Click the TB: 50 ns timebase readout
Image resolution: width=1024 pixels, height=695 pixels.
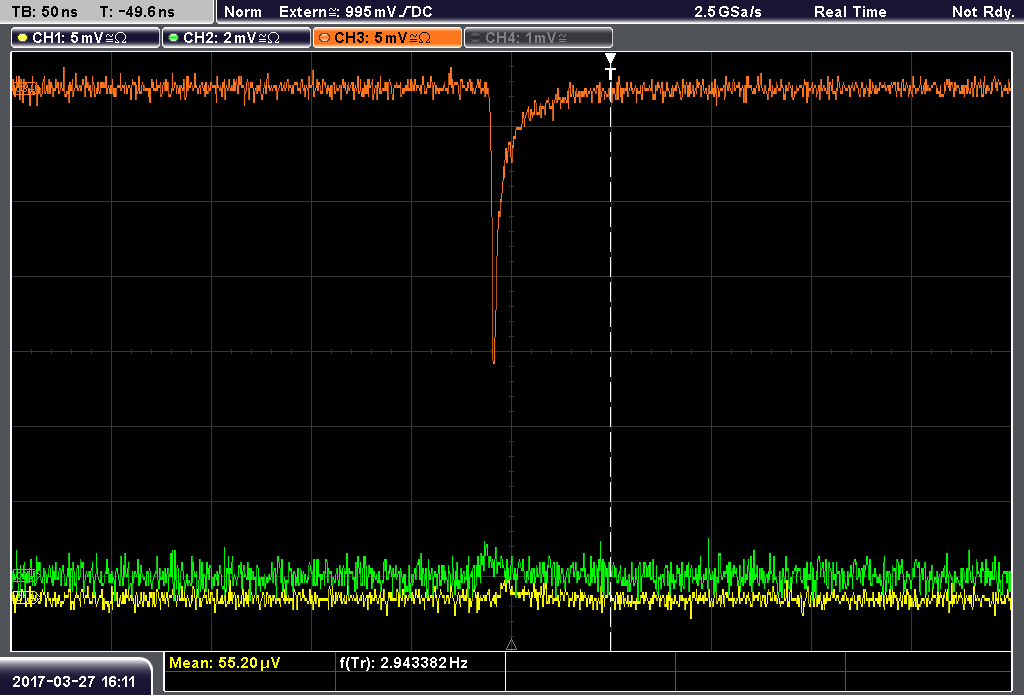point(45,12)
